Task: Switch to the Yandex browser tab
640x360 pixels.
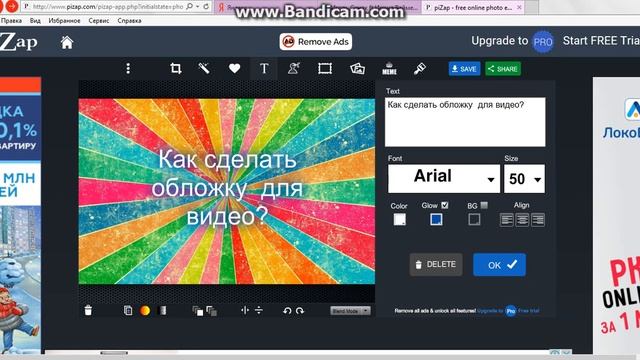Action: (267, 7)
